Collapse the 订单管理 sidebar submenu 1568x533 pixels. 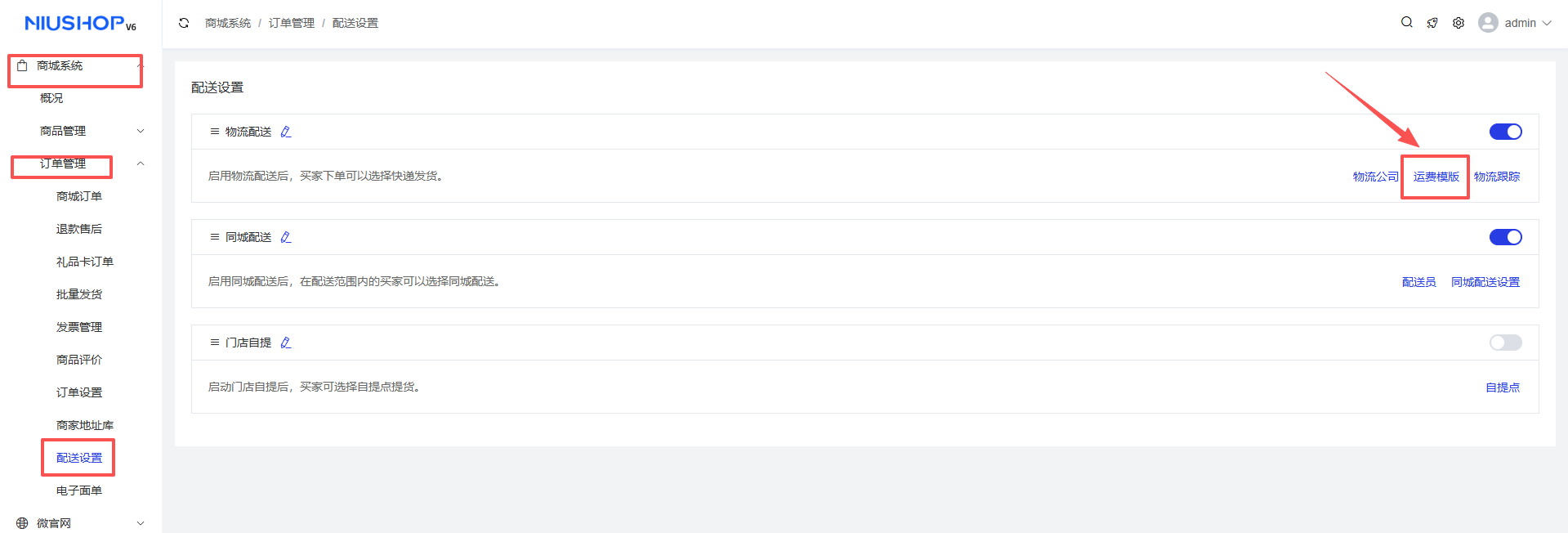pos(141,163)
